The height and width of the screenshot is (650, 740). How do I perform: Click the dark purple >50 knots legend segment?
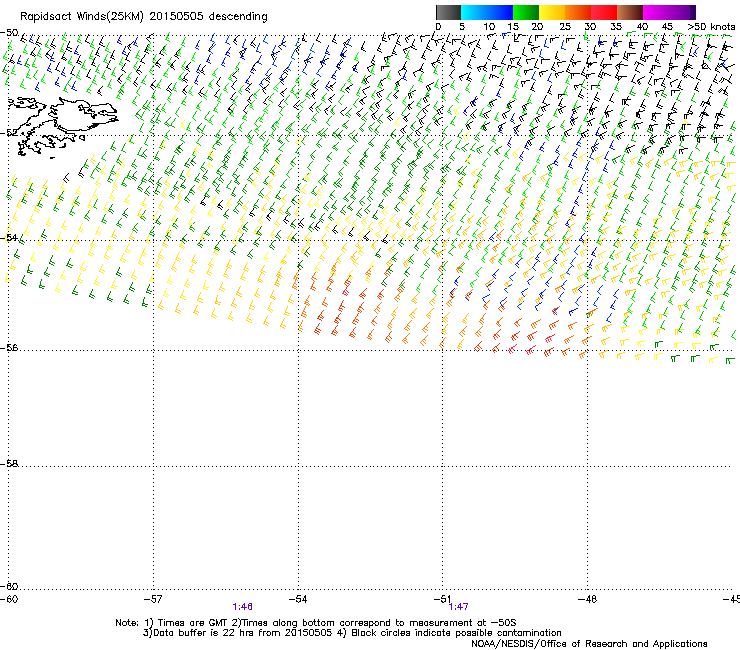point(692,12)
